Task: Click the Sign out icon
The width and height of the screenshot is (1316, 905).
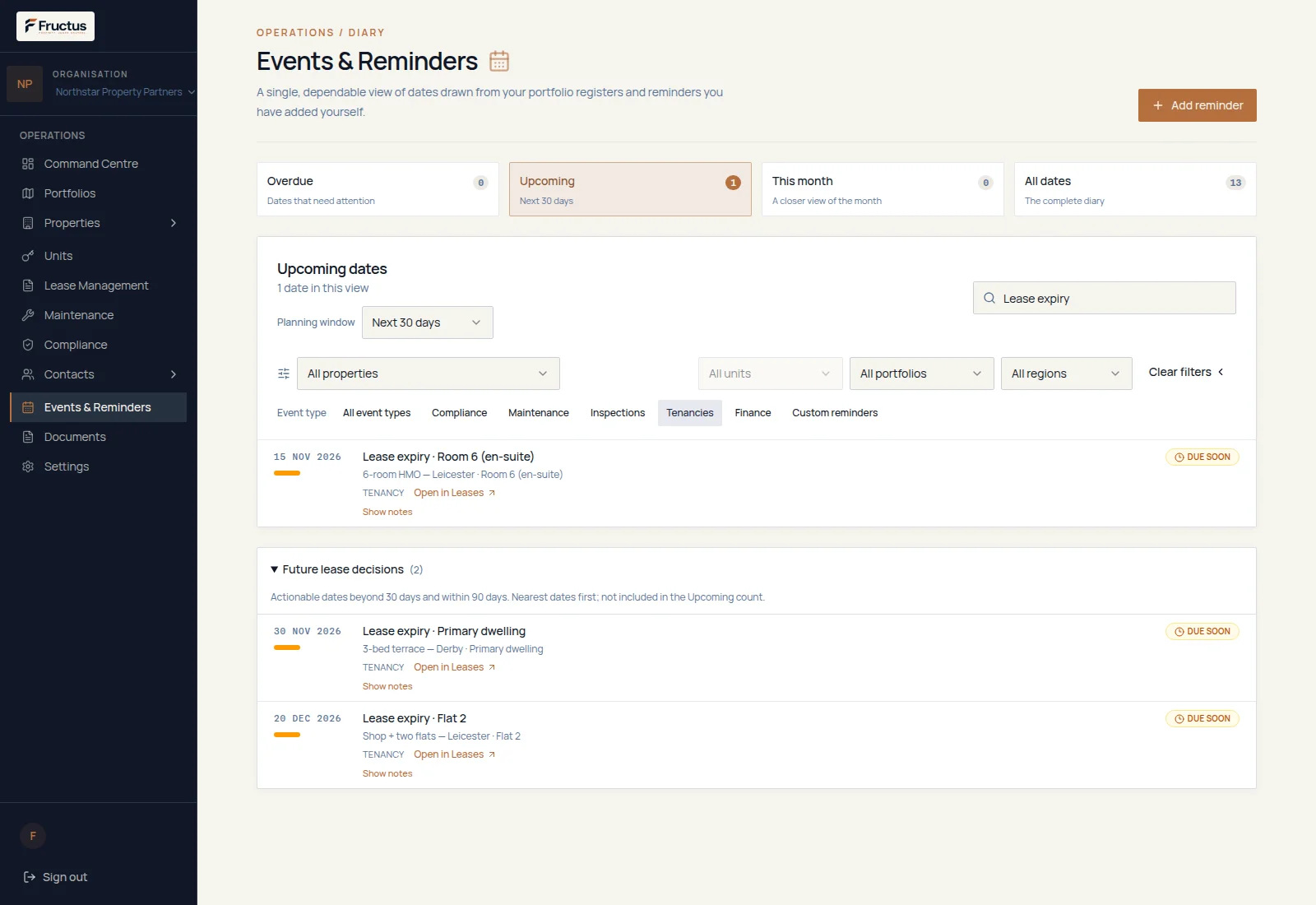Action: pos(29,877)
